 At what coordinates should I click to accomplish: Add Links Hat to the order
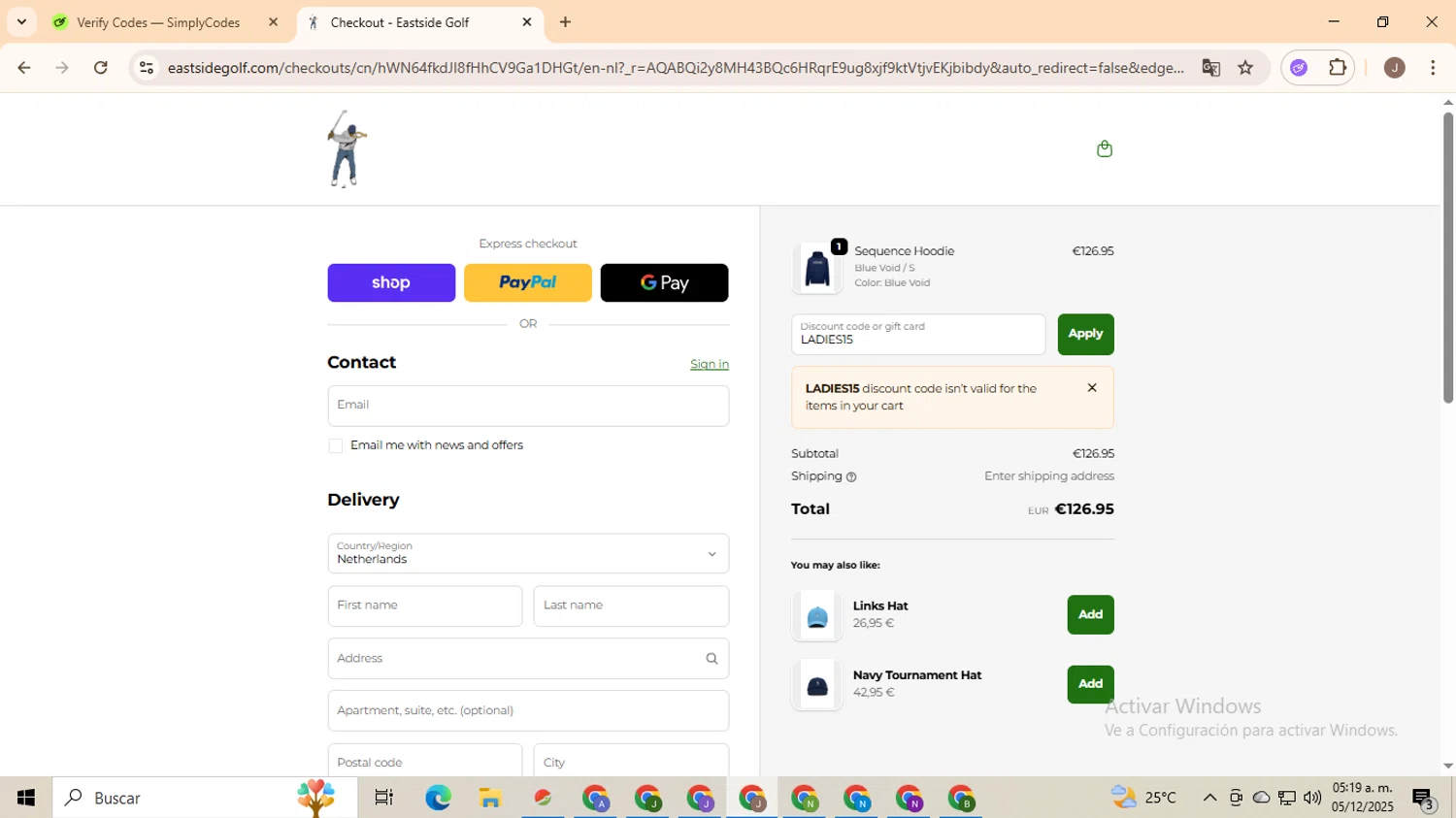coord(1090,614)
